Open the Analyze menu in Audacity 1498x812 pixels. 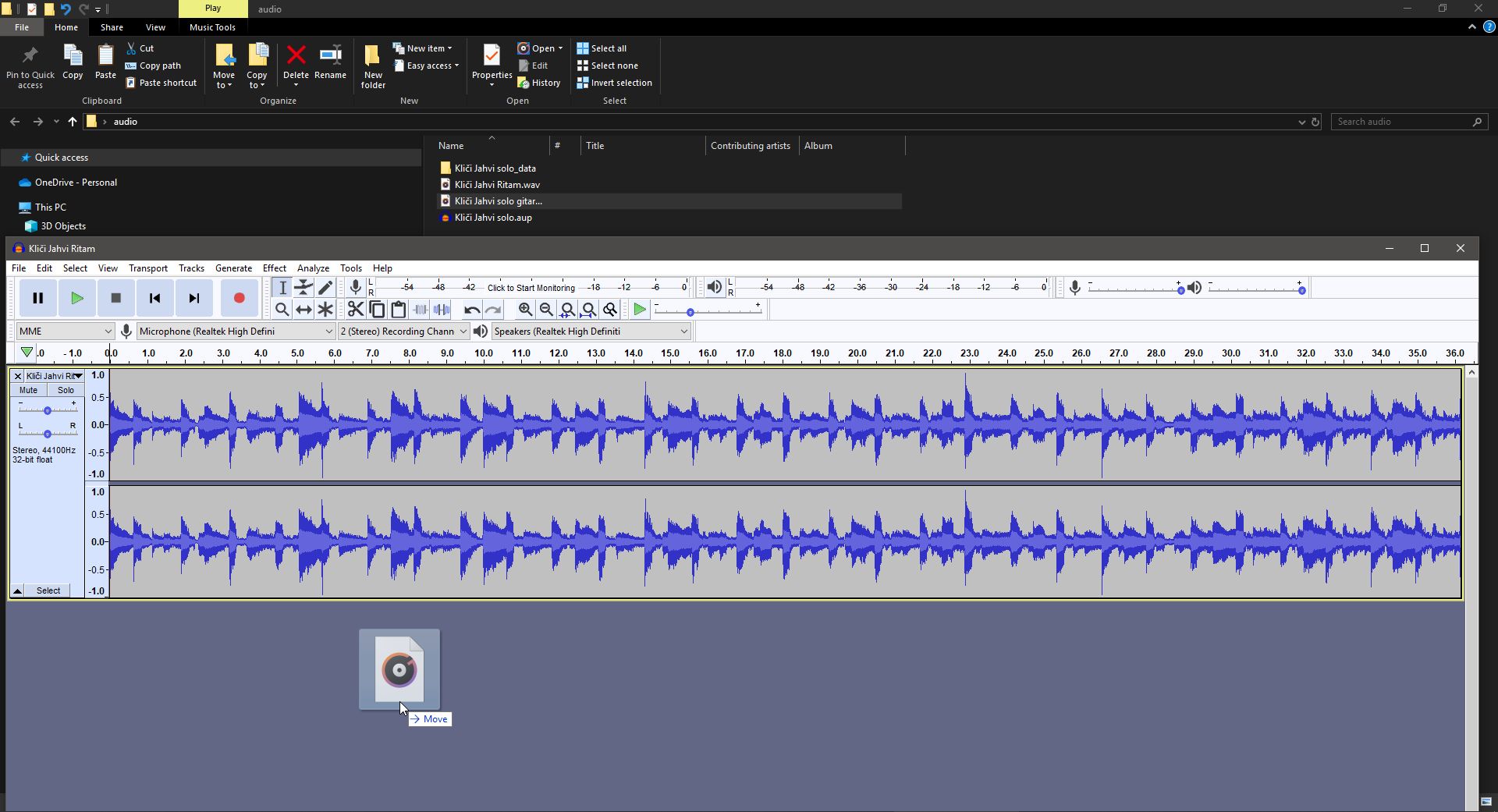coord(313,268)
